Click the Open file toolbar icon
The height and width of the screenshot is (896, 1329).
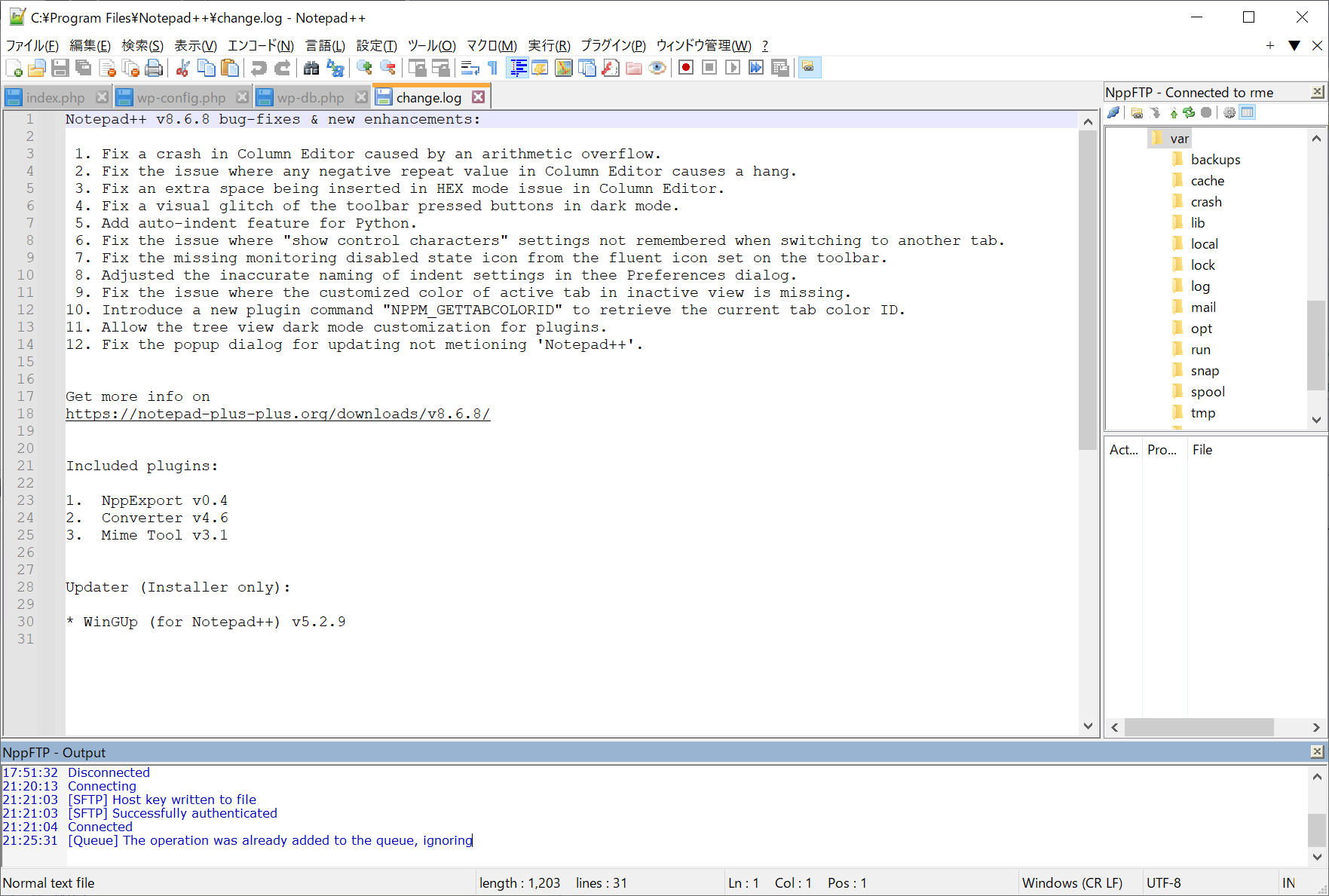(x=37, y=68)
